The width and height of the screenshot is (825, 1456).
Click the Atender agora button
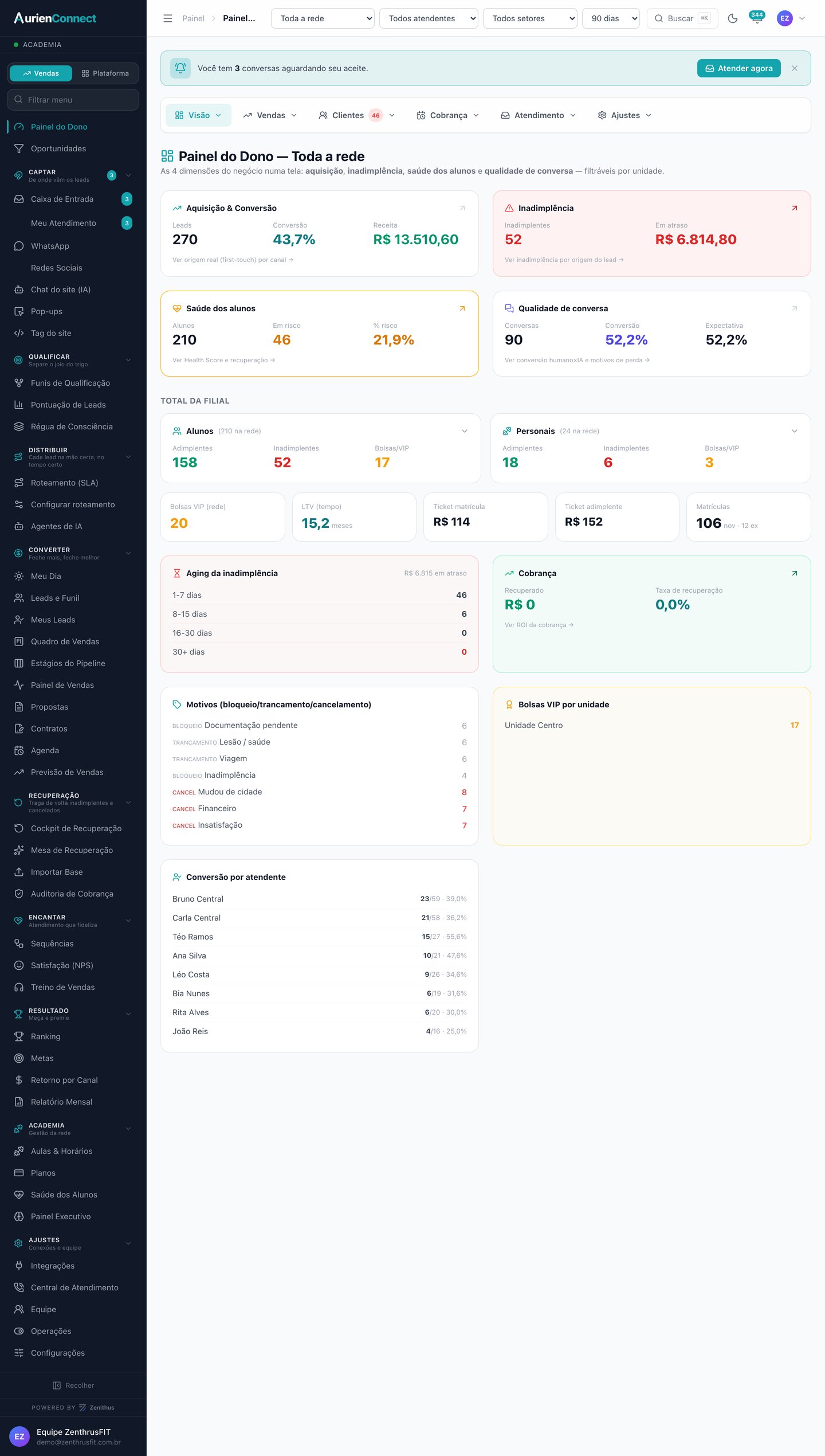(x=738, y=68)
